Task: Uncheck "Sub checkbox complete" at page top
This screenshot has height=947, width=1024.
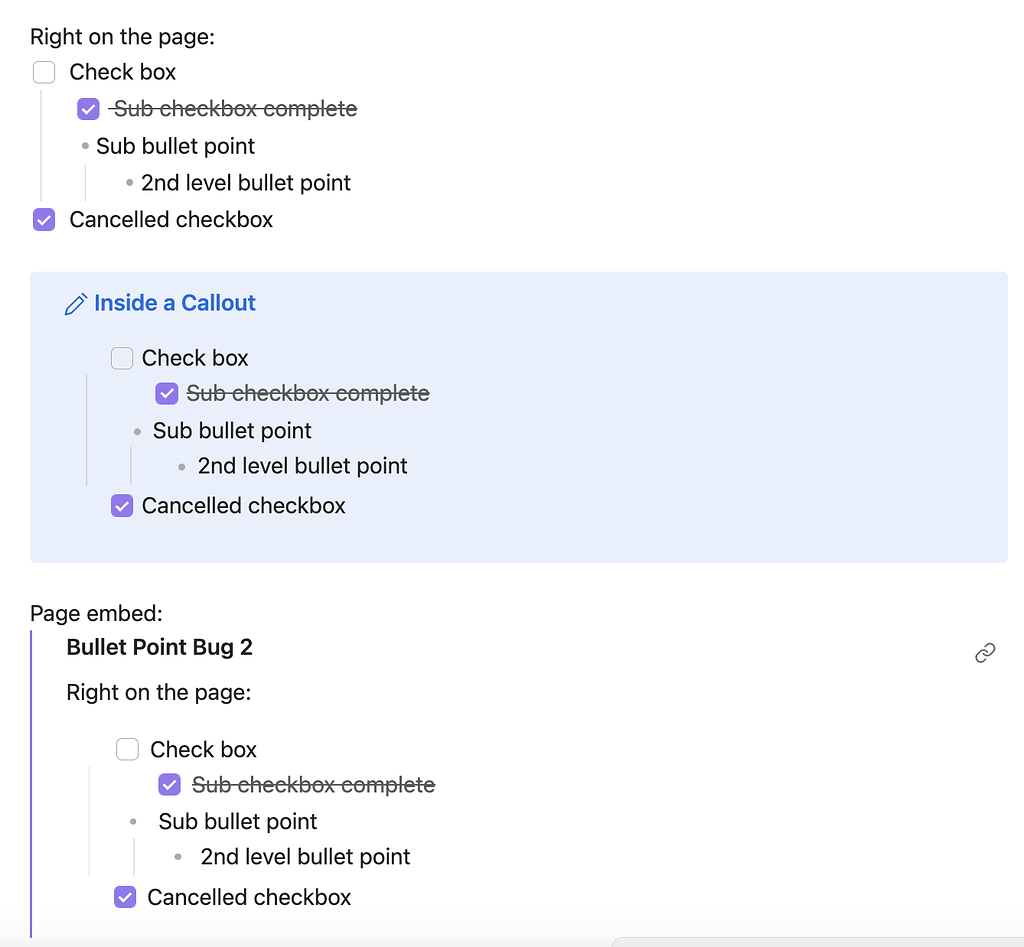Action: (88, 108)
